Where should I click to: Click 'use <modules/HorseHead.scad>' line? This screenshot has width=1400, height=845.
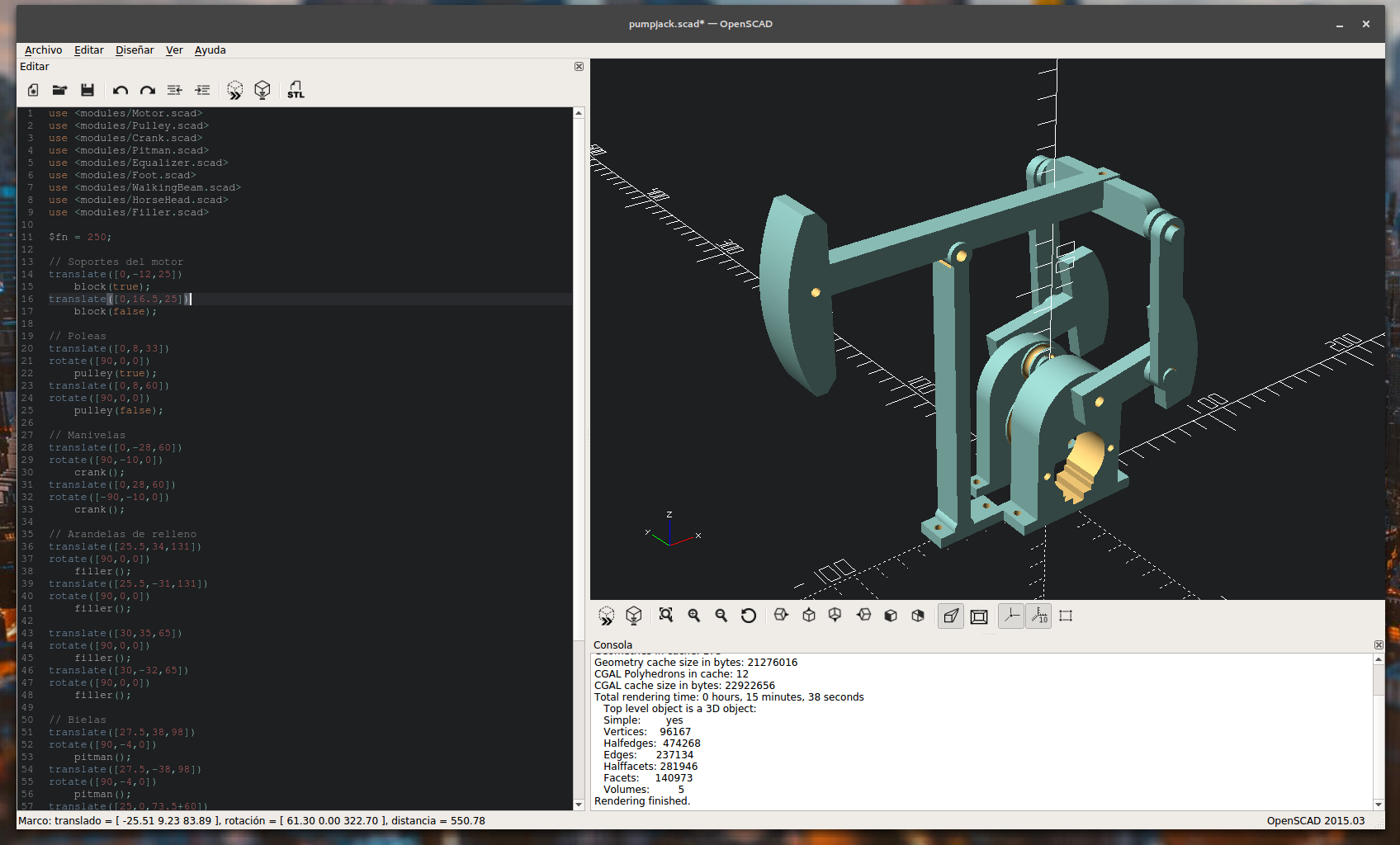coord(138,200)
